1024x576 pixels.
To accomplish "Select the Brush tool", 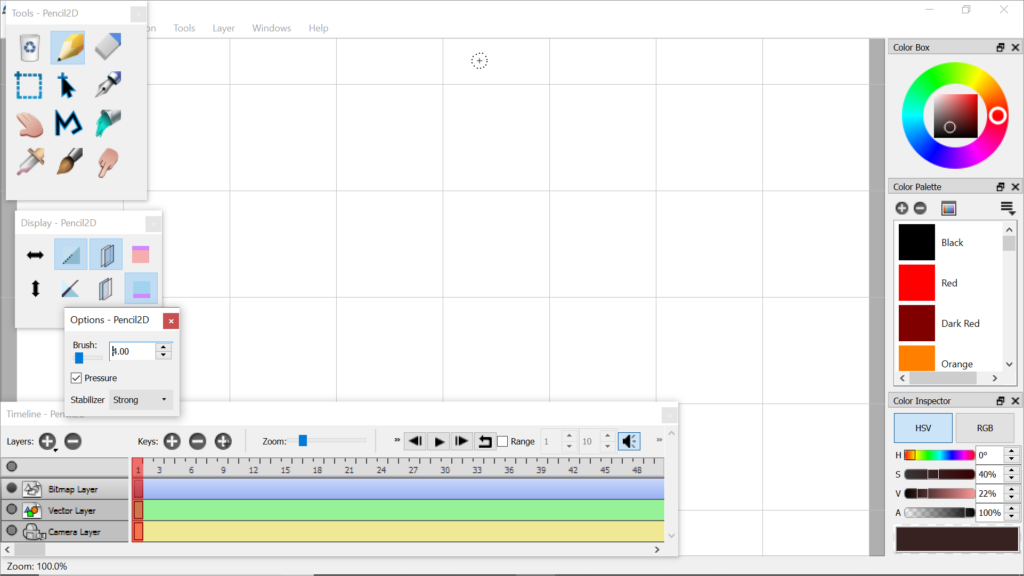I will tap(68, 160).
